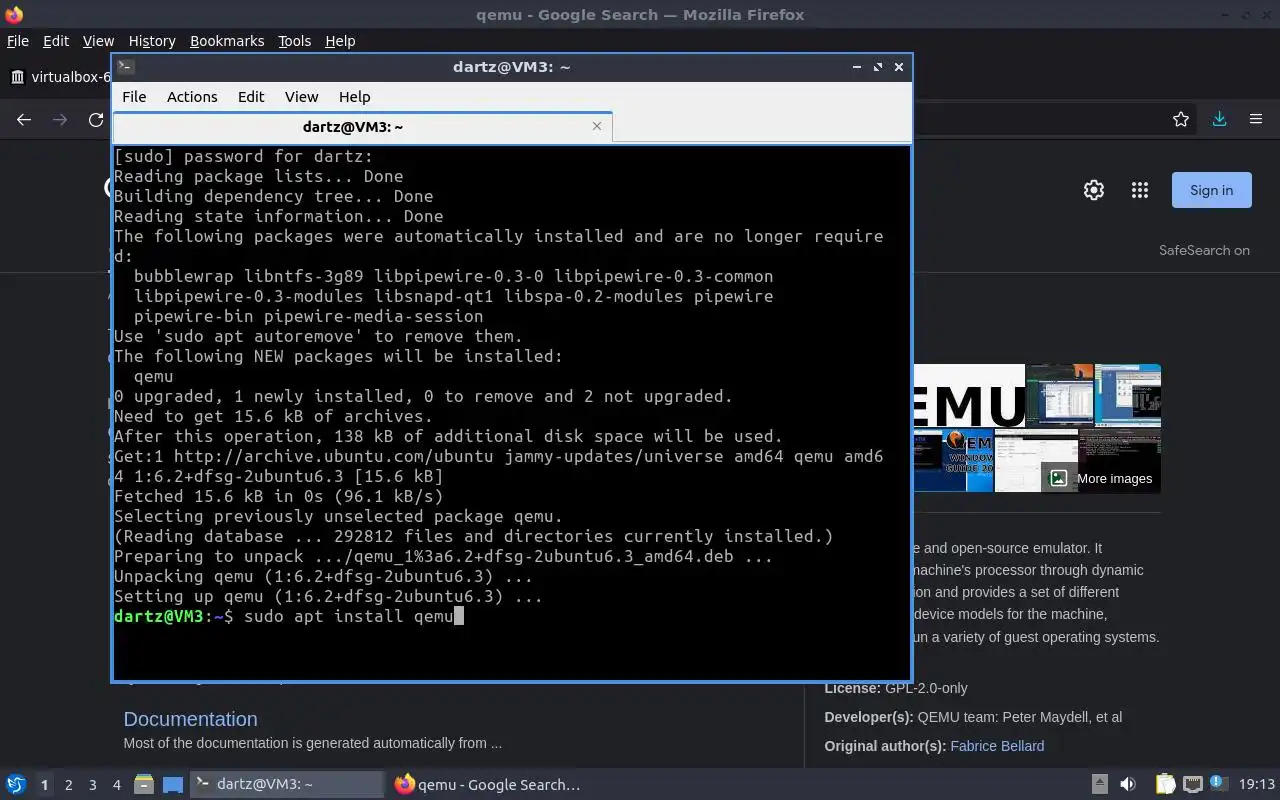Open Google settings gear
This screenshot has width=1280, height=800.
1094,190
